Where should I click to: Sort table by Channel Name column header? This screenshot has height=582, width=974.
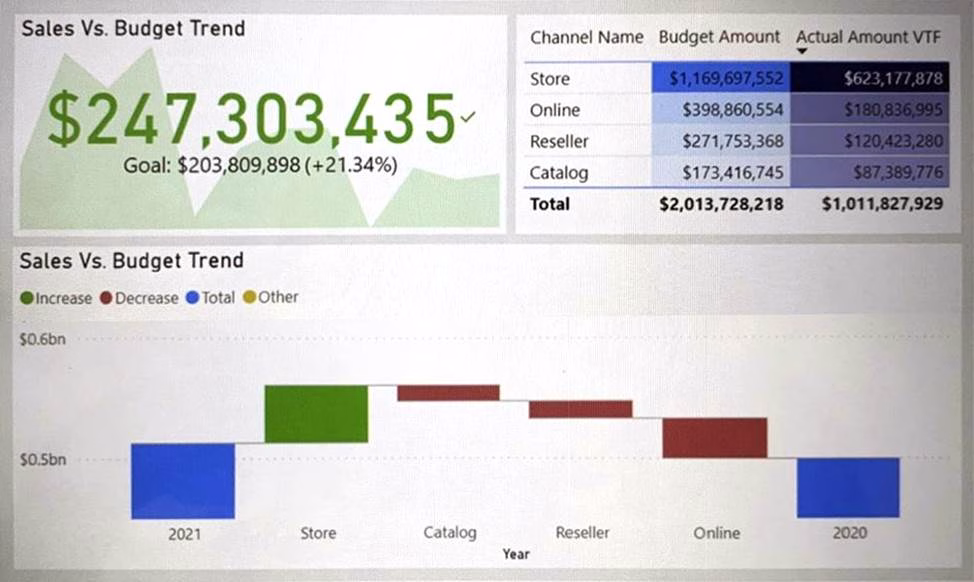pyautogui.click(x=586, y=38)
